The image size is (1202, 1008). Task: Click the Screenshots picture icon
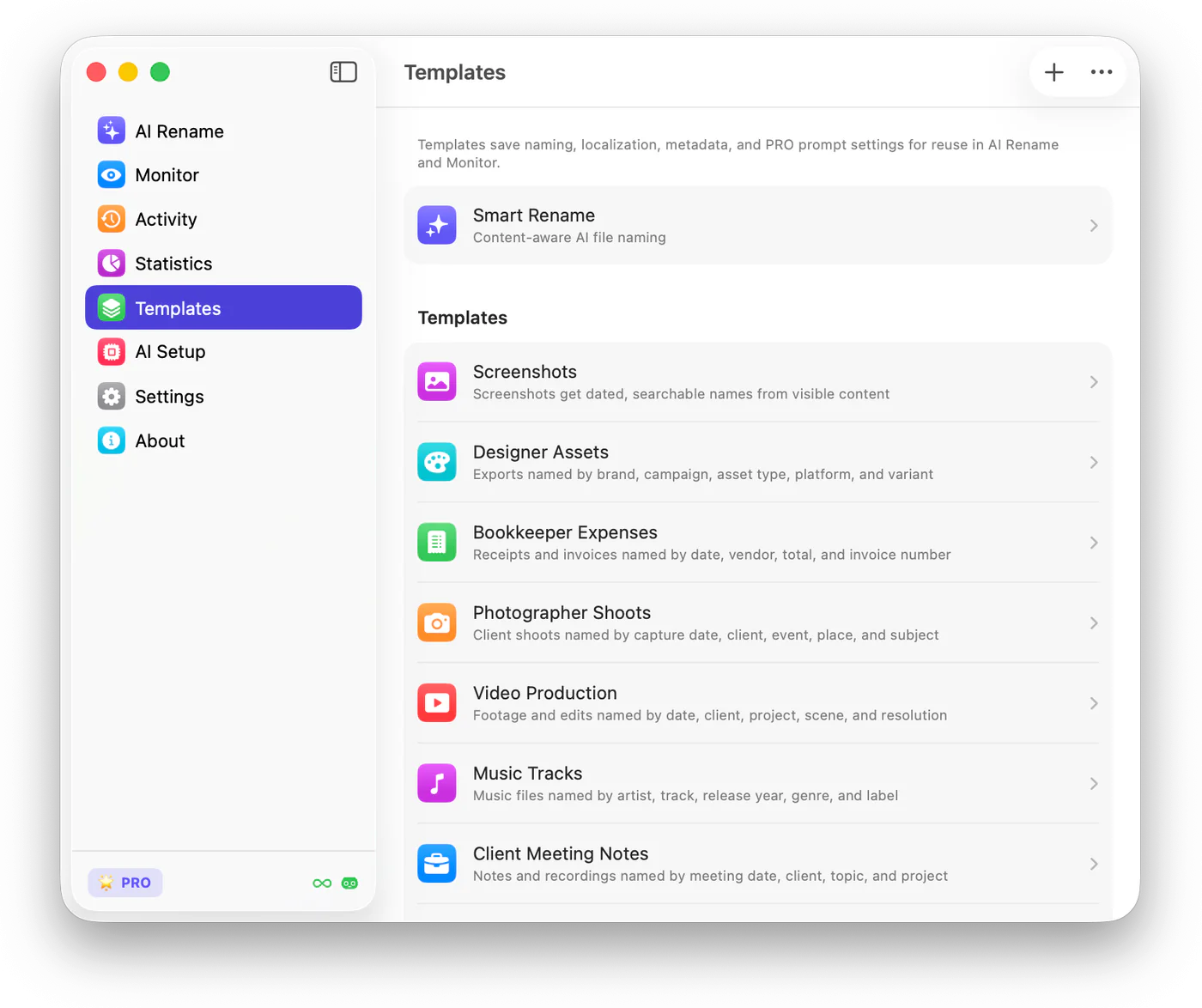click(437, 381)
